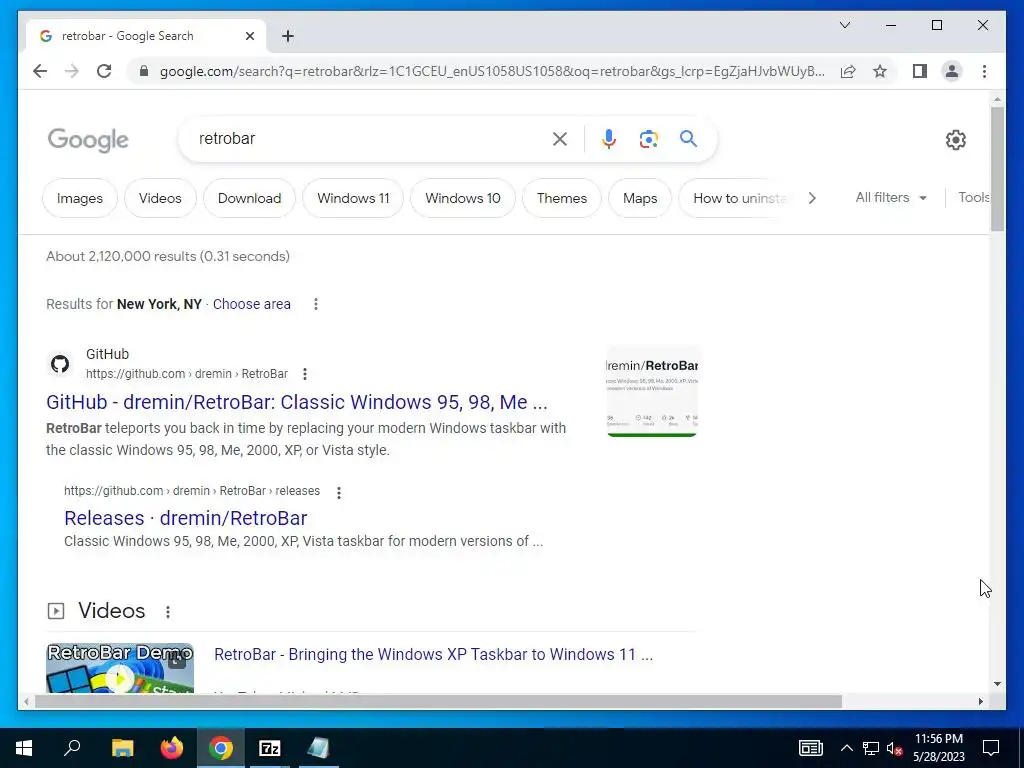Open the Windows Start menu
Image resolution: width=1024 pixels, height=768 pixels.
pyautogui.click(x=24, y=748)
